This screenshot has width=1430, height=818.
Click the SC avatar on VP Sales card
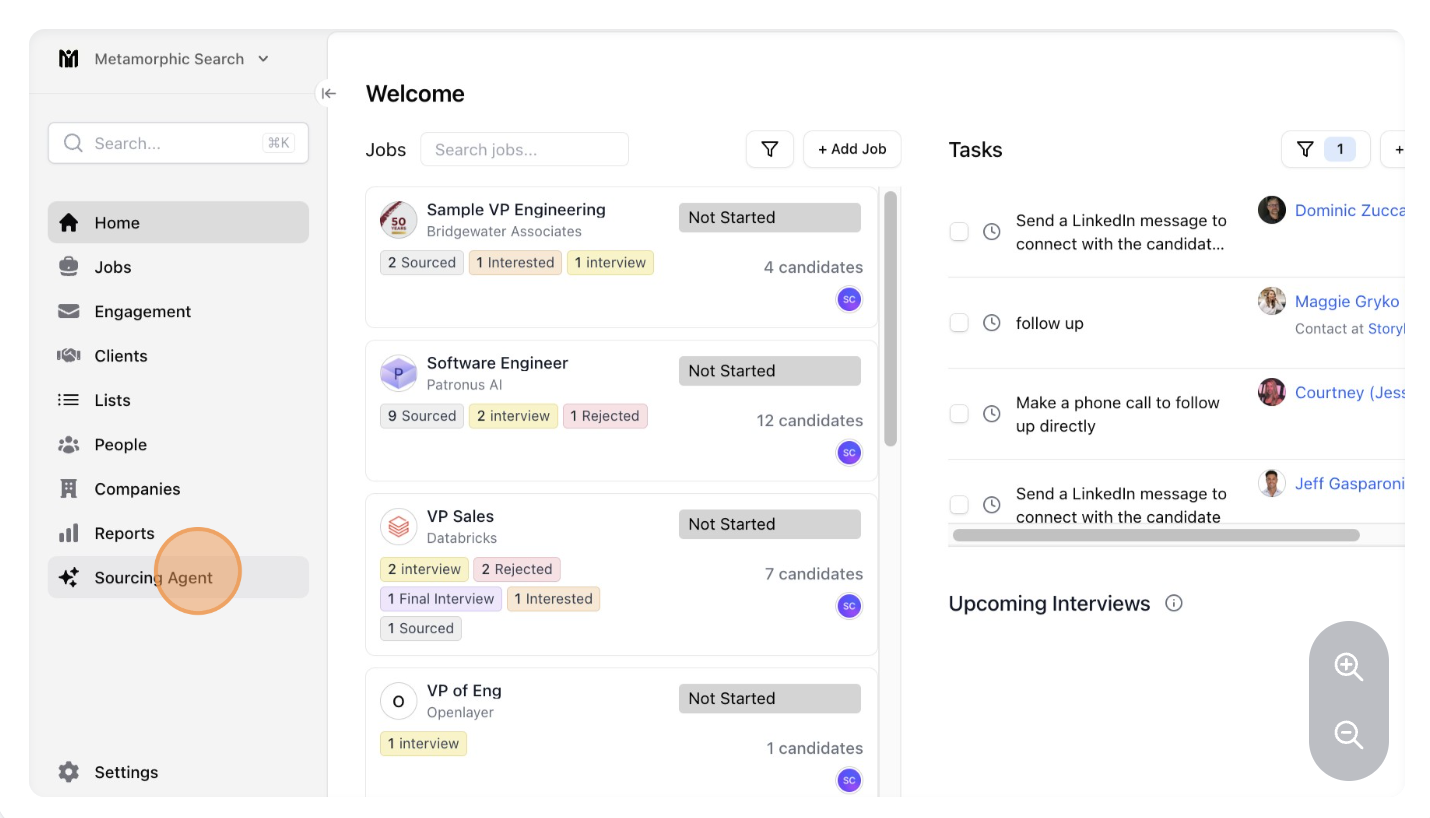point(849,606)
